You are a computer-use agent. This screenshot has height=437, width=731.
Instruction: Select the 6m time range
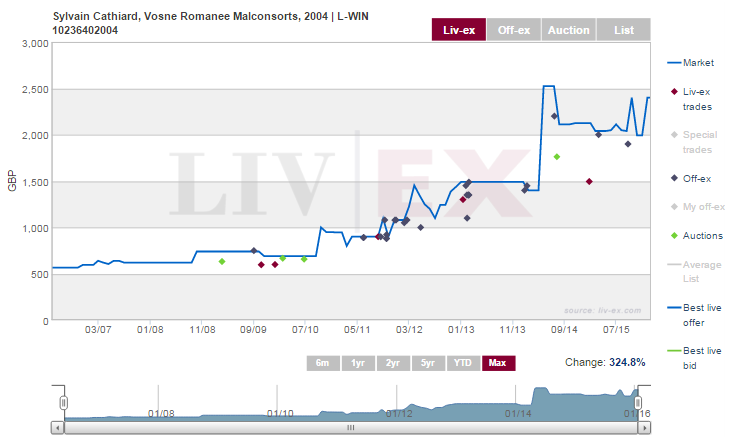(x=323, y=363)
